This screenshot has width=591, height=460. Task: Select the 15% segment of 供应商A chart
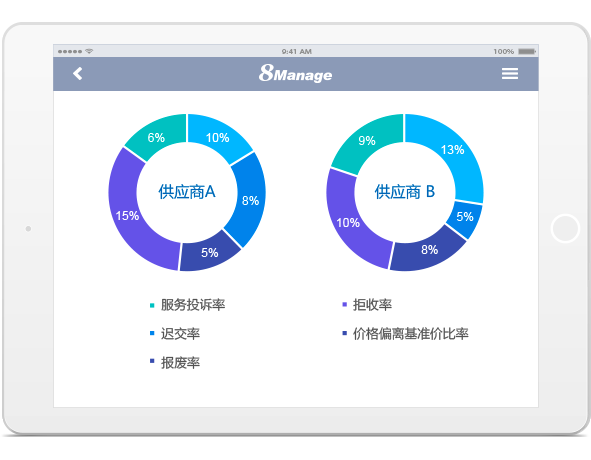(127, 216)
